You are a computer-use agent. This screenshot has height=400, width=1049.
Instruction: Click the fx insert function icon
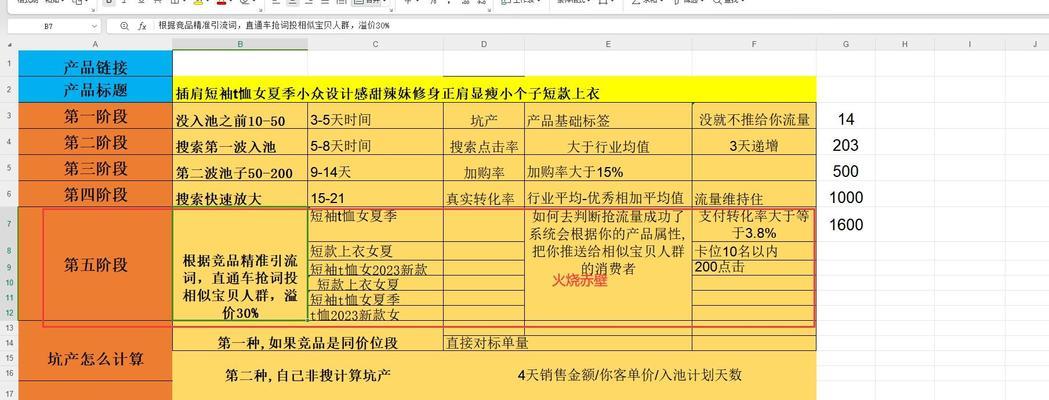coord(142,26)
